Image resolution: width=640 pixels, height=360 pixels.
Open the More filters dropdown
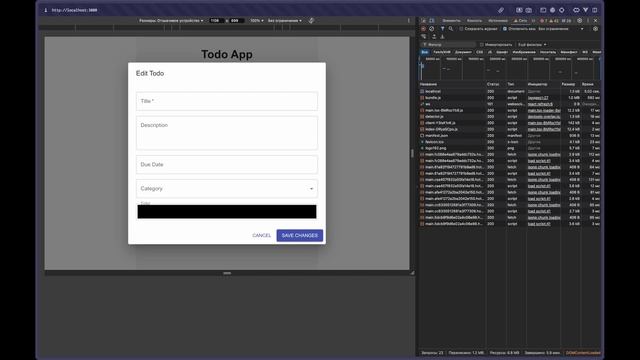[532, 44]
